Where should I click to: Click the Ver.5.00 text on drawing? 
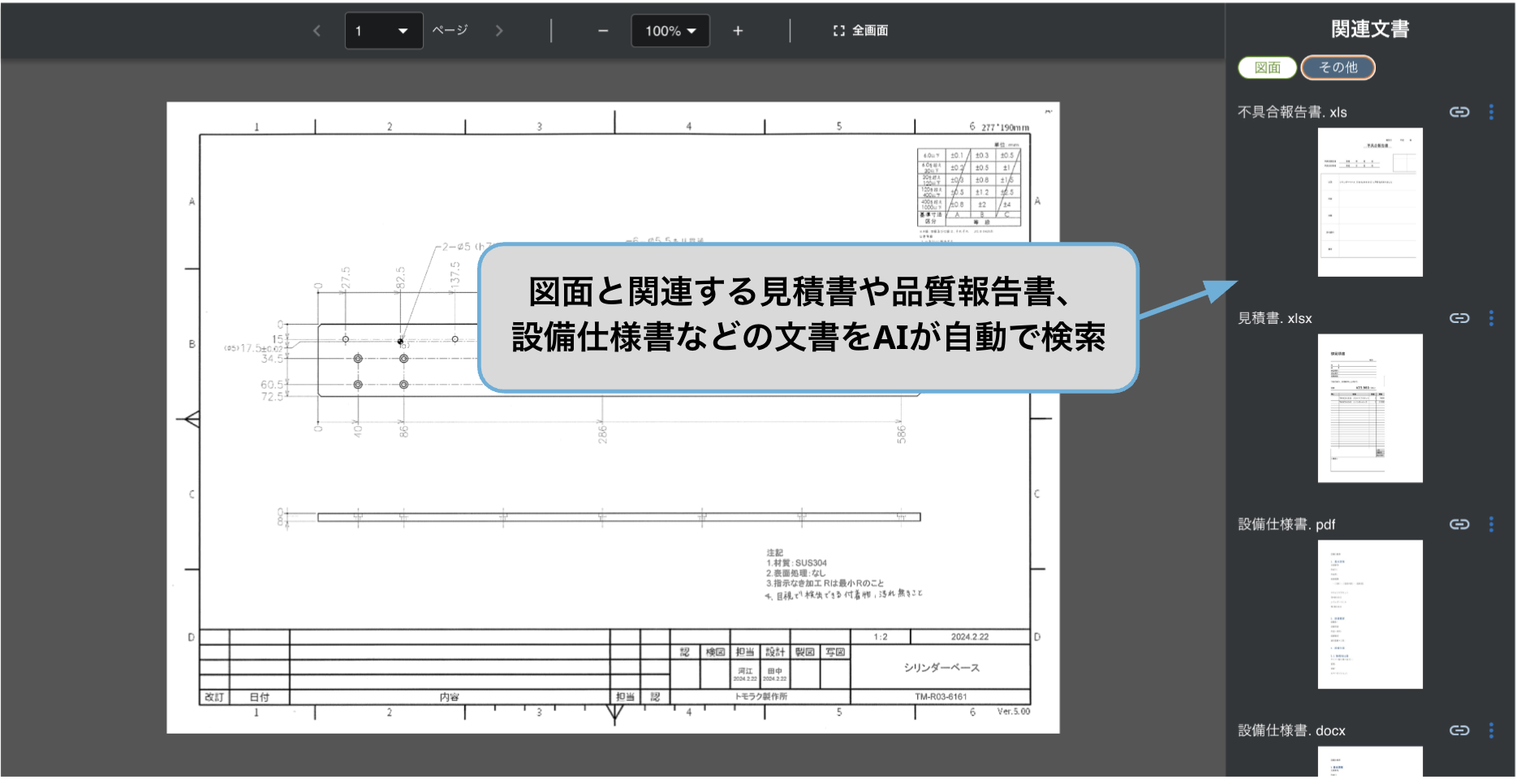1014,712
